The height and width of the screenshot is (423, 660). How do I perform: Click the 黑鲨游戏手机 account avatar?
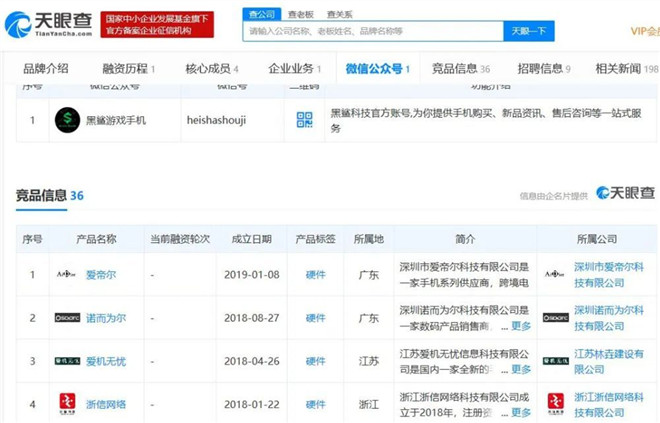67,120
